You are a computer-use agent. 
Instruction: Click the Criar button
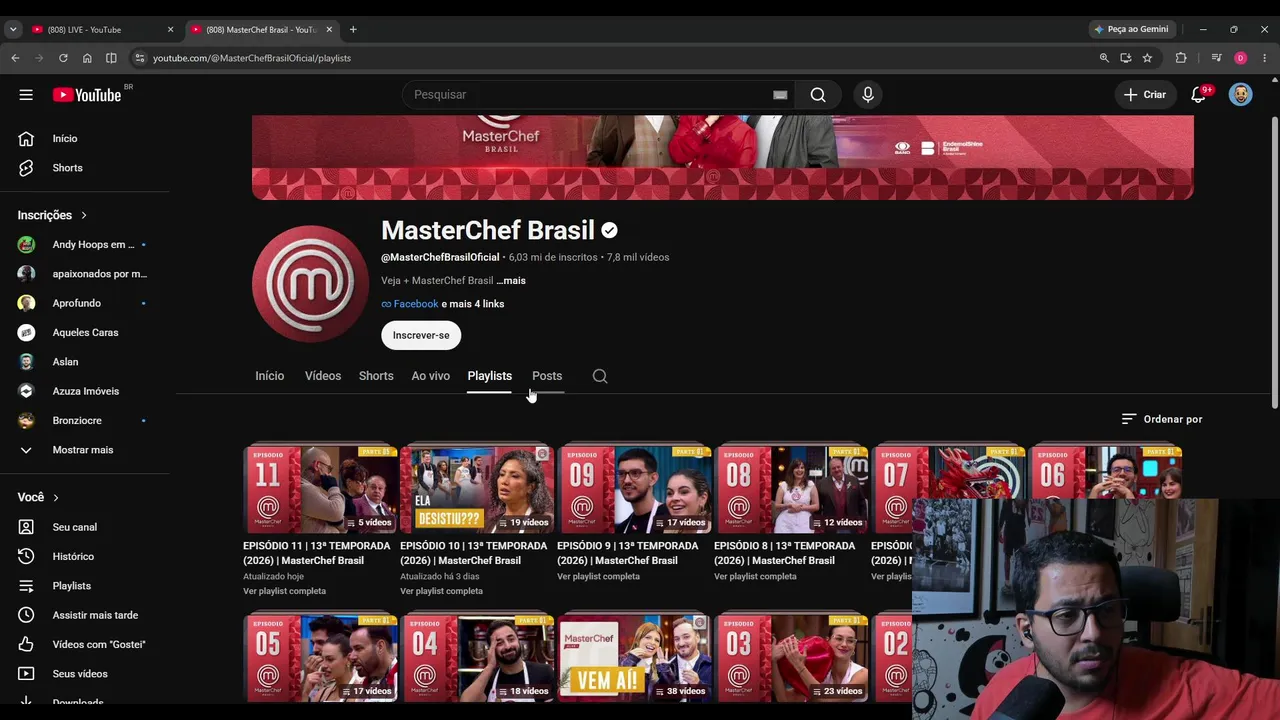coord(1145,95)
